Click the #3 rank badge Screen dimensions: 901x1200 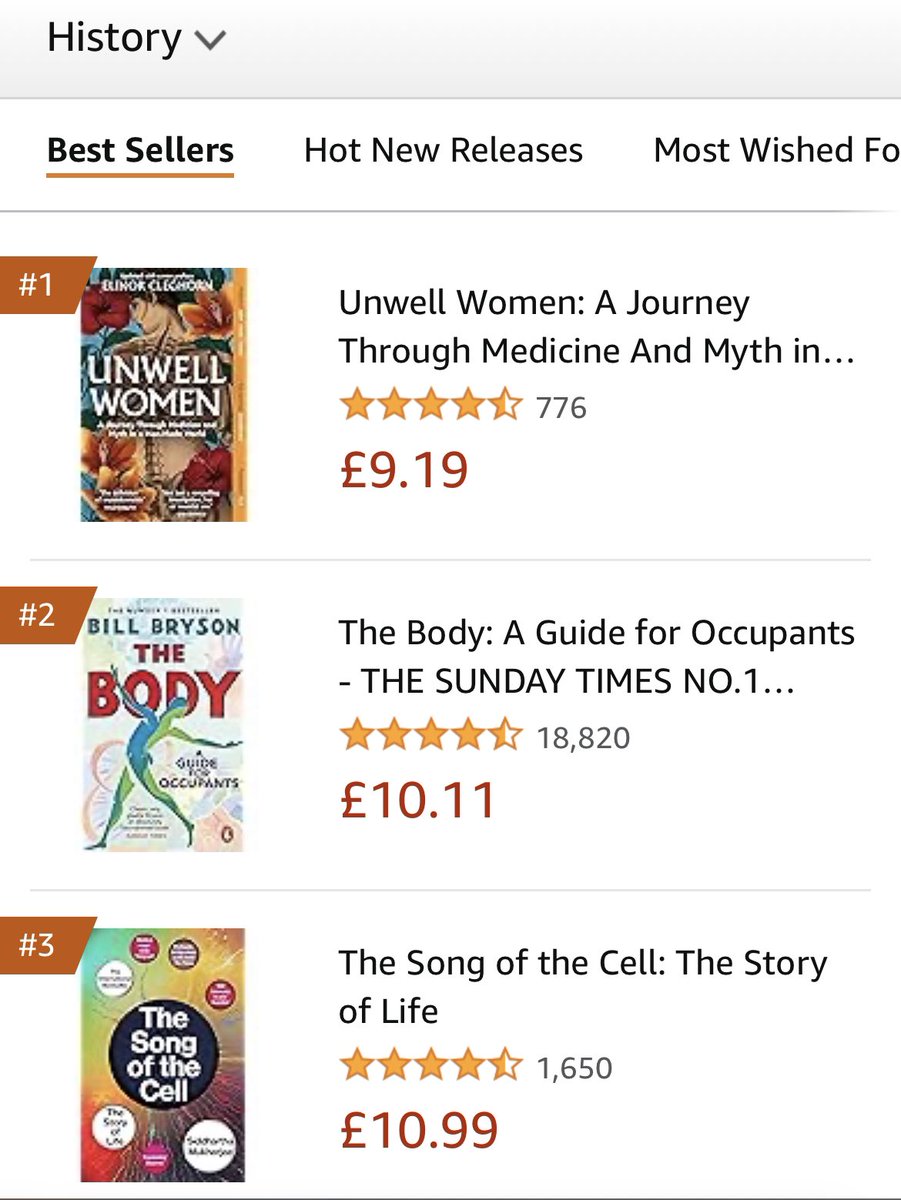40,944
